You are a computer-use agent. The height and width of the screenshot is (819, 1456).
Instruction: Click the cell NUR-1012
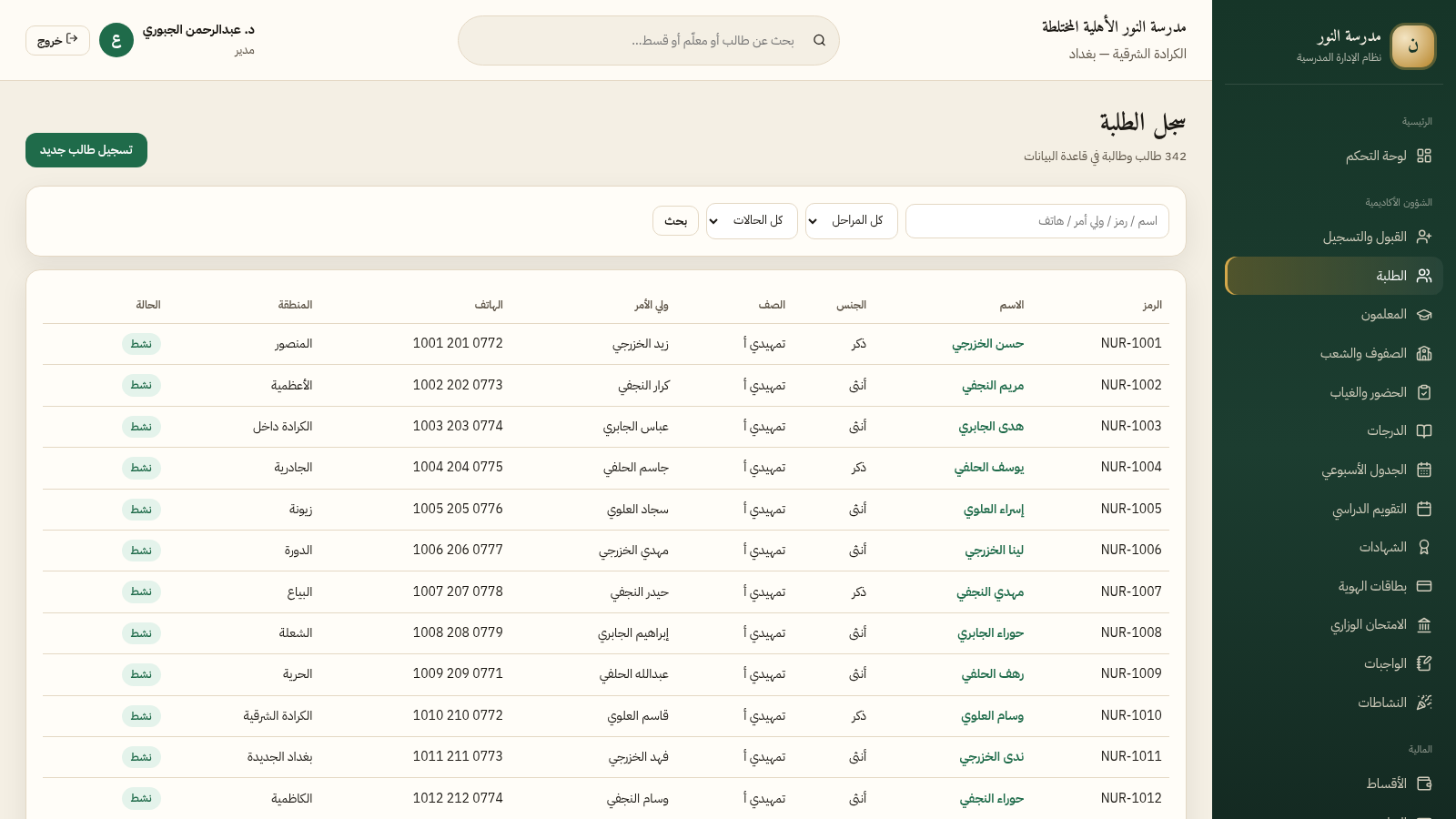click(1131, 798)
